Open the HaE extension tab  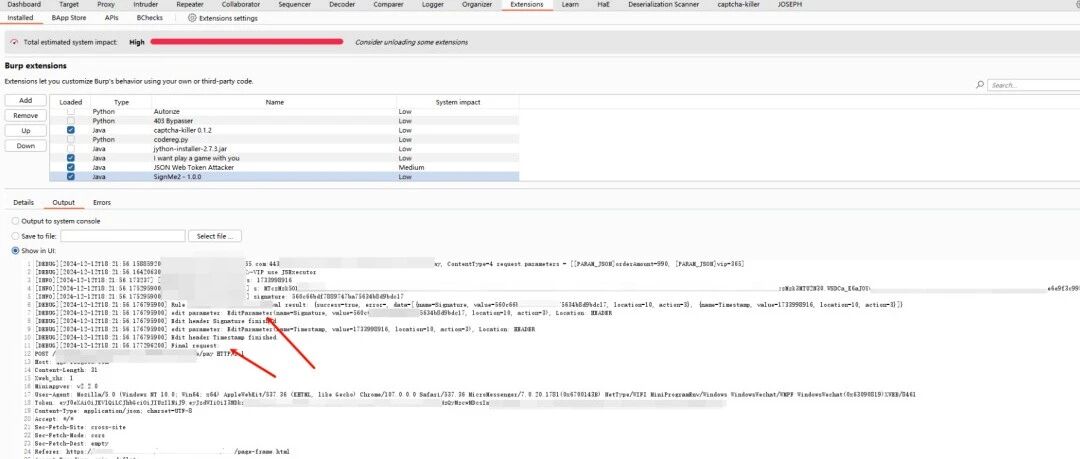pyautogui.click(x=603, y=4)
